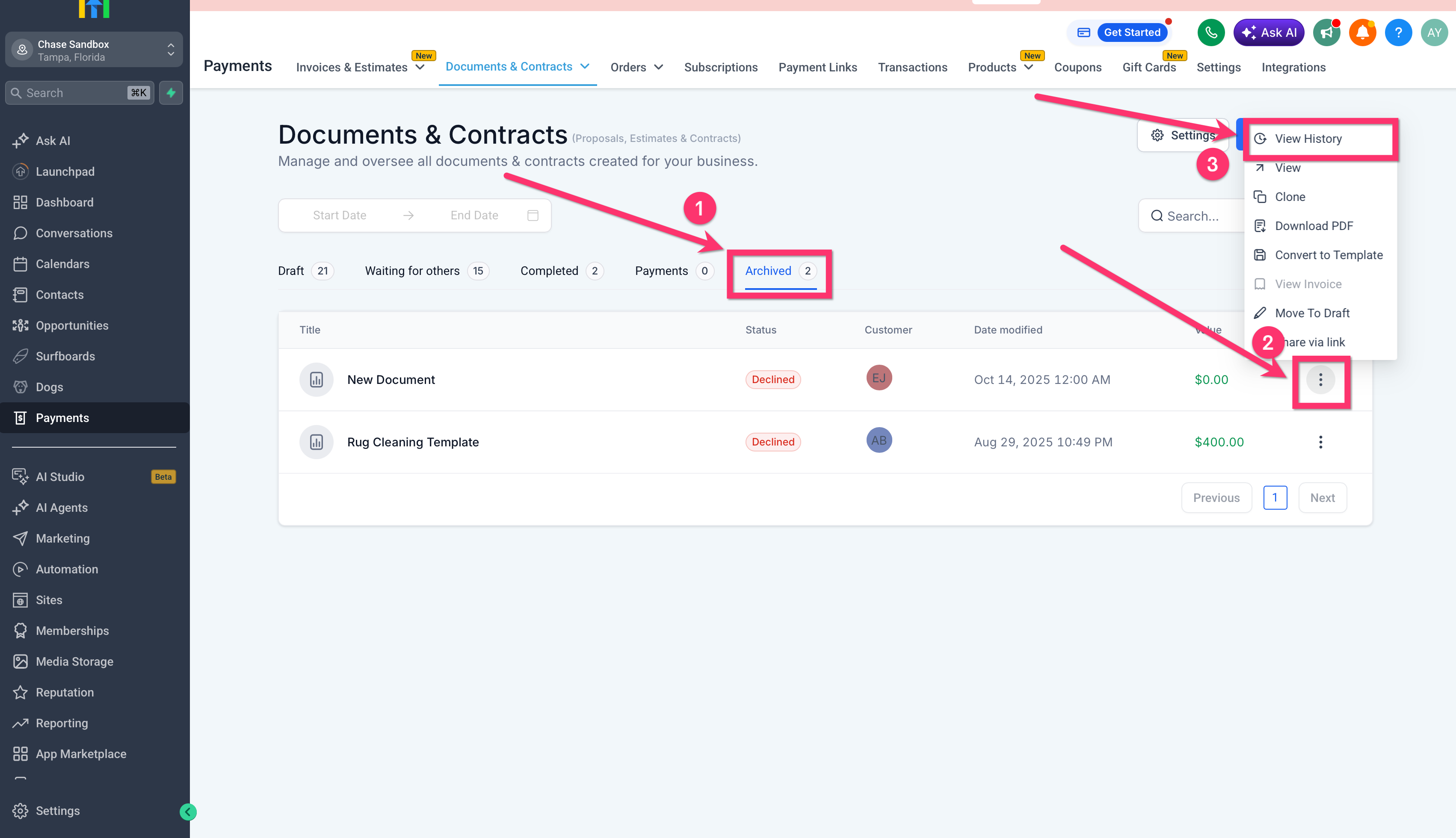Screen dimensions: 1456x838
Task: Click the green phone dialer icon
Action: (1211, 33)
